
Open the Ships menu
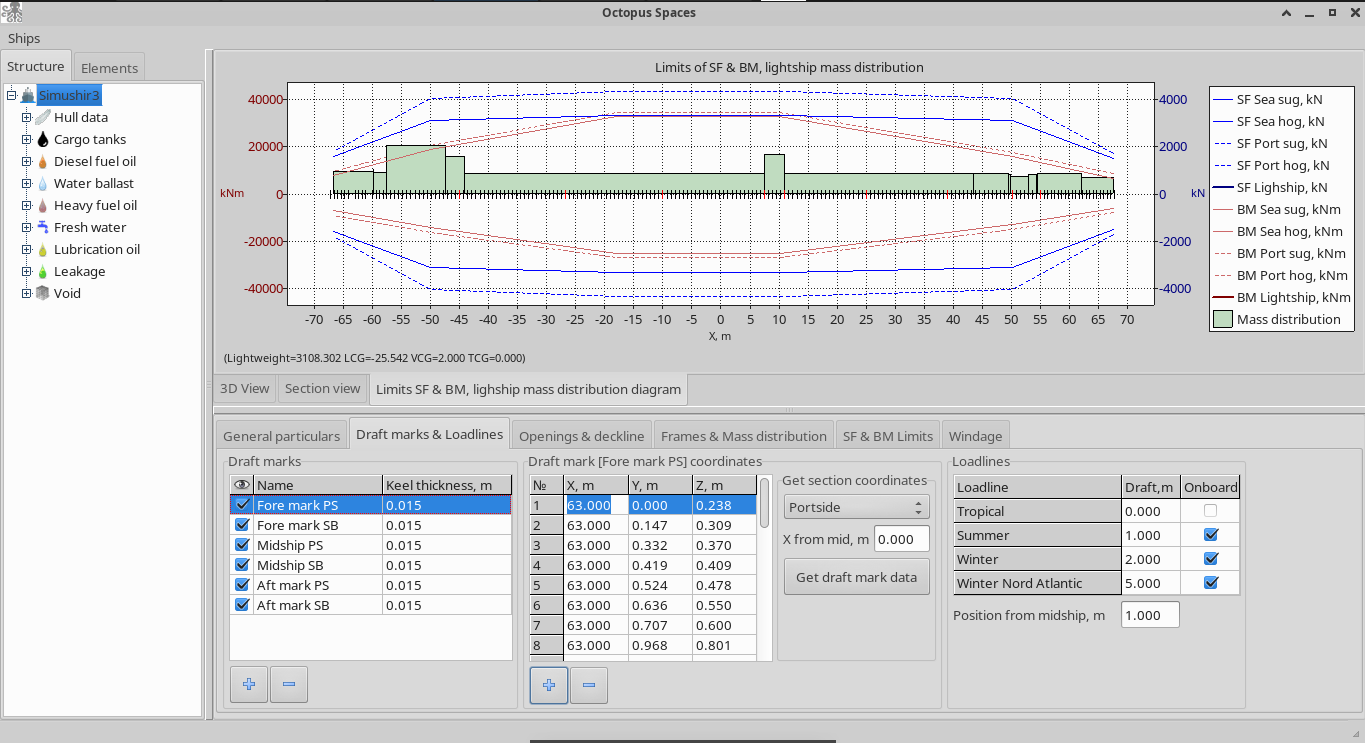[24, 38]
